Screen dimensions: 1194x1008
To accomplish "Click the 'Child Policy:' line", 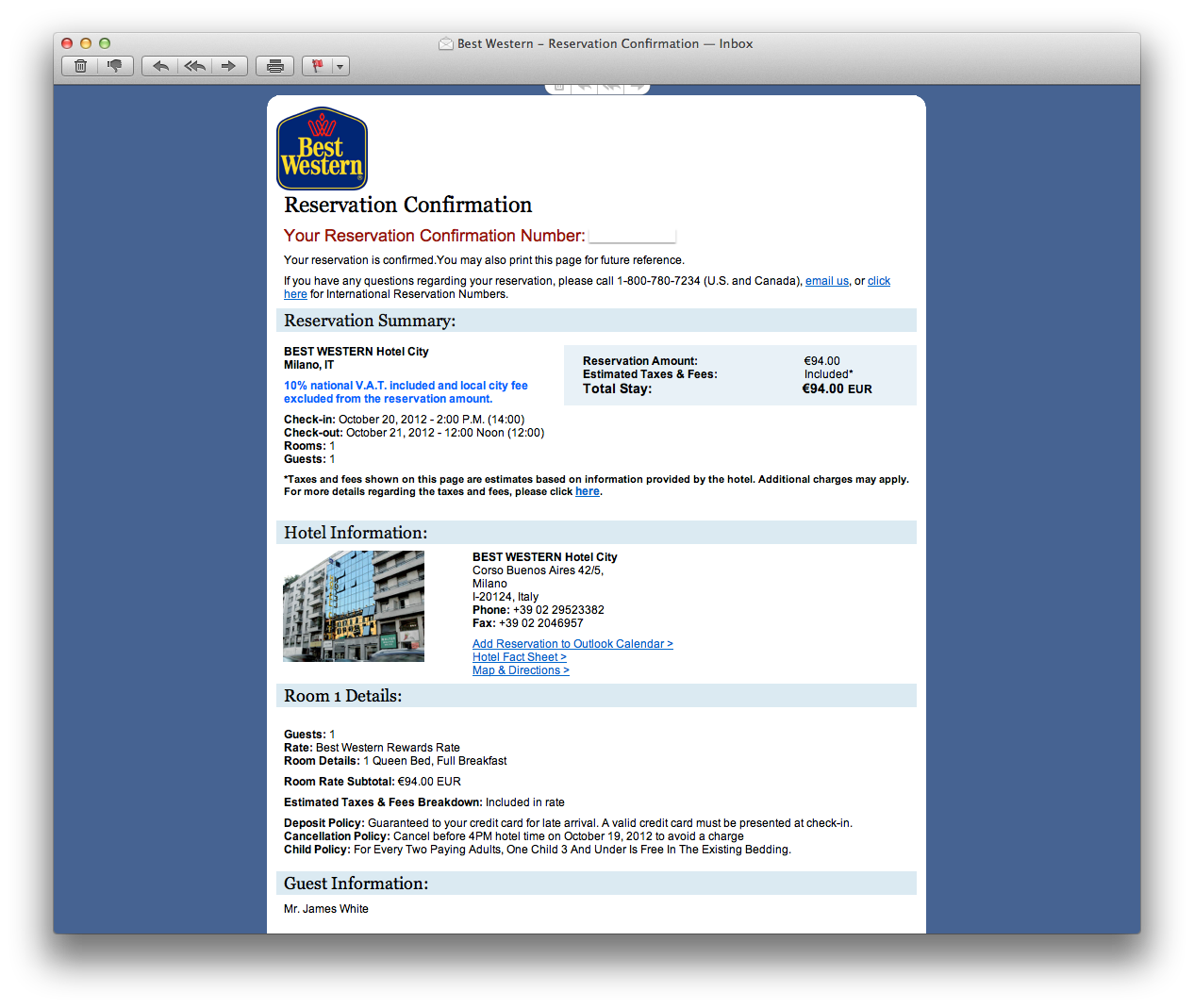I will pos(538,850).
